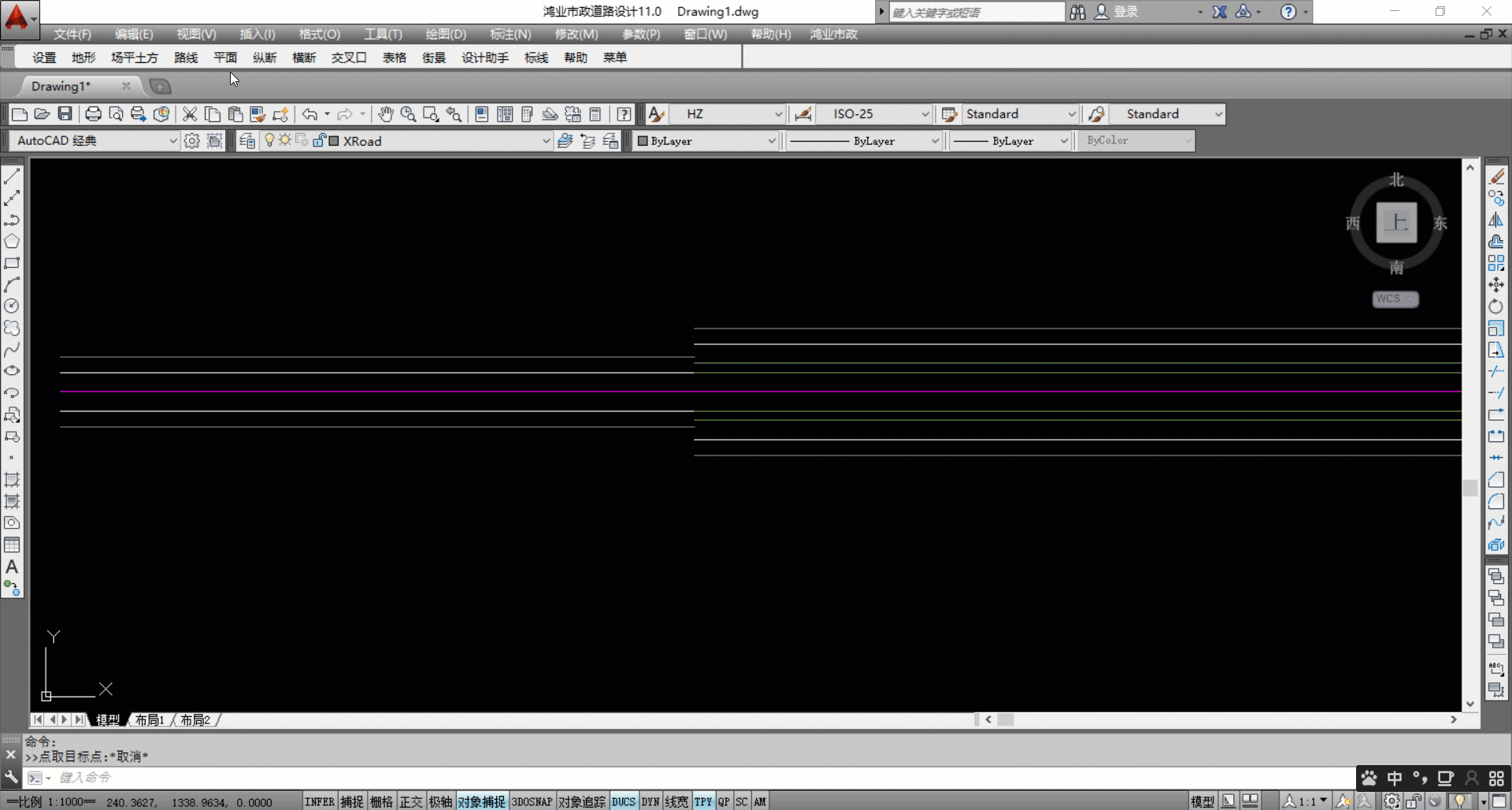Click the 路线 toolbar button
The image size is (1512, 810).
coord(186,58)
